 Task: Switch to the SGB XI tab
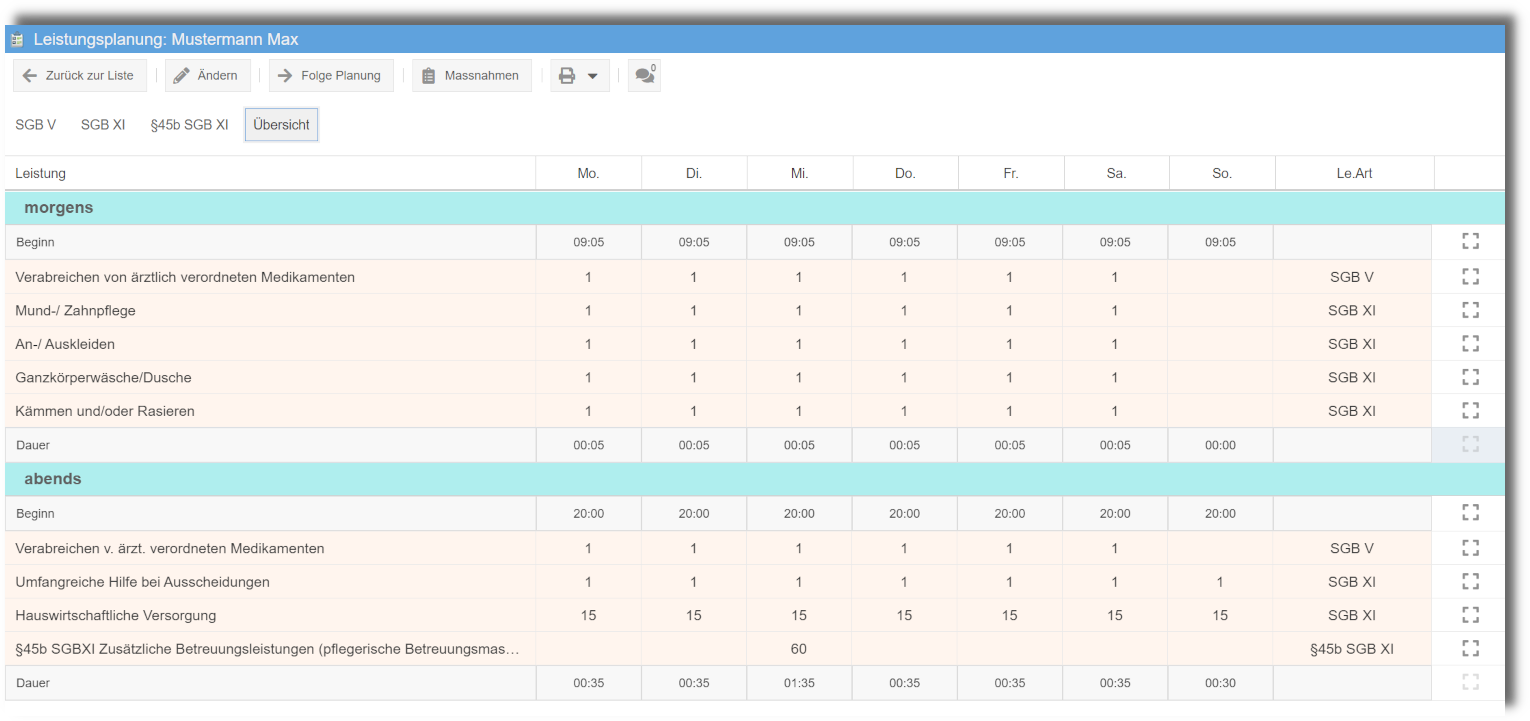(x=102, y=124)
